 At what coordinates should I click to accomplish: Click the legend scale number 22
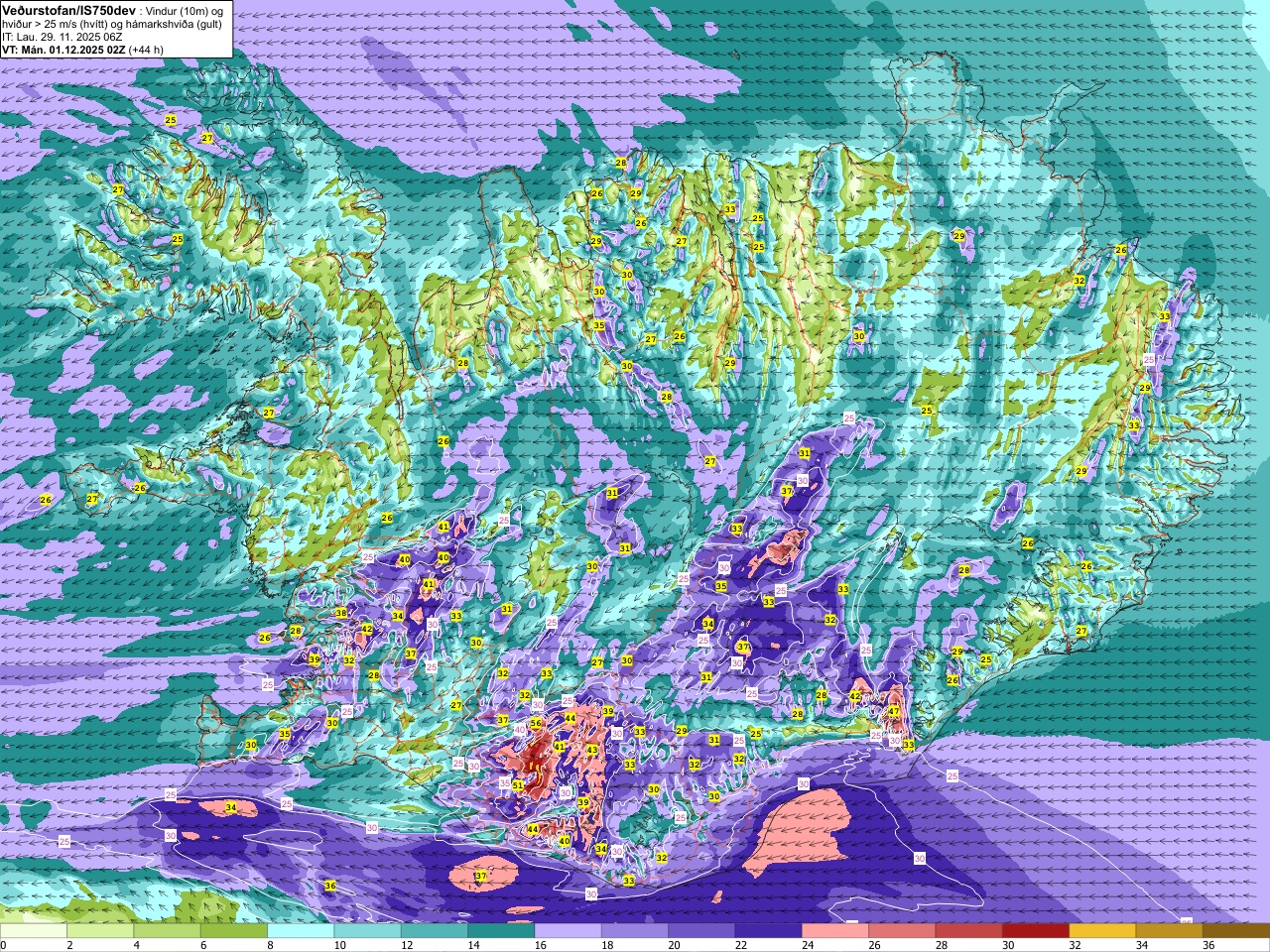pyautogui.click(x=741, y=945)
